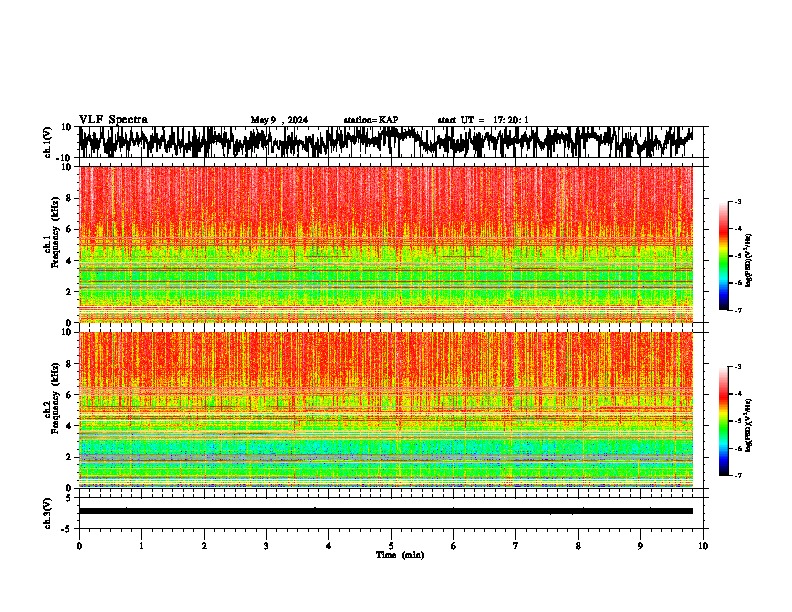792x612 pixels.
Task: Click the "6" tick on the time axis
Action: (454, 546)
